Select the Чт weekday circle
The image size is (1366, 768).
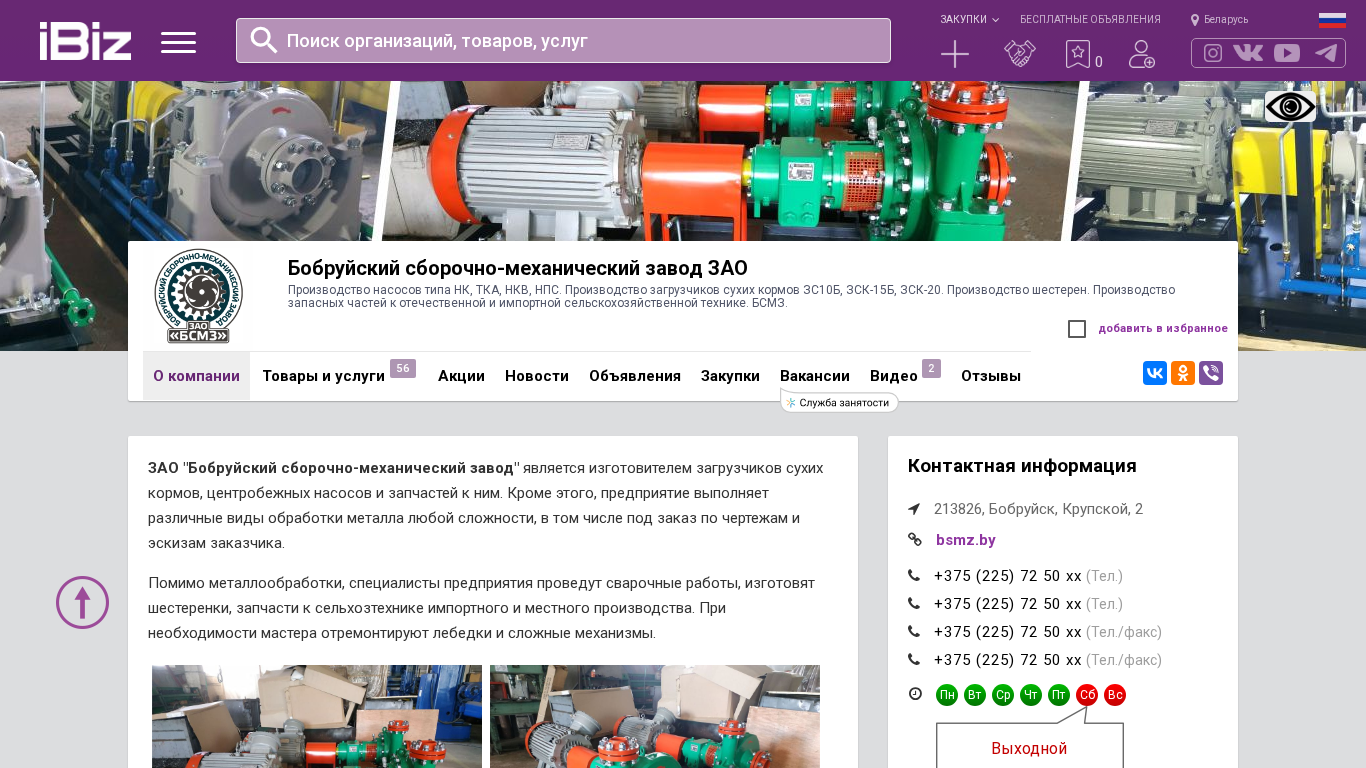pos(1031,695)
